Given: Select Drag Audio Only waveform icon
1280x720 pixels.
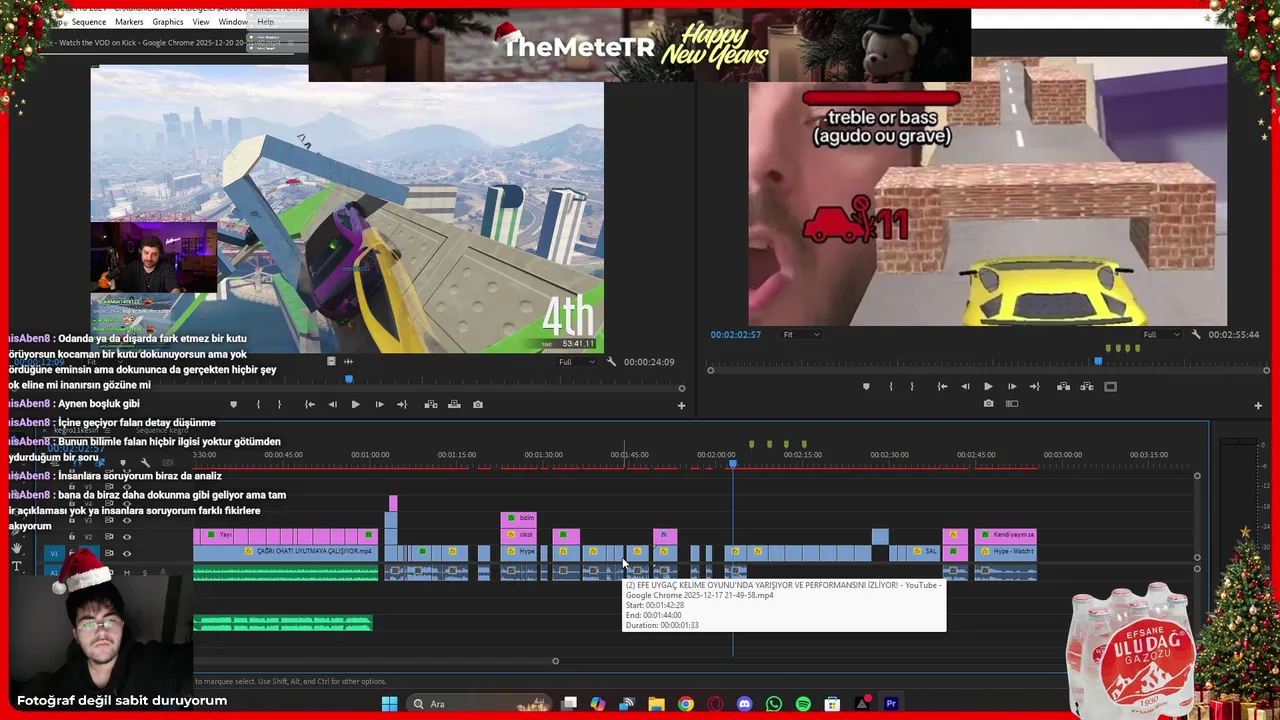Looking at the screenshot, I should [x=348, y=362].
